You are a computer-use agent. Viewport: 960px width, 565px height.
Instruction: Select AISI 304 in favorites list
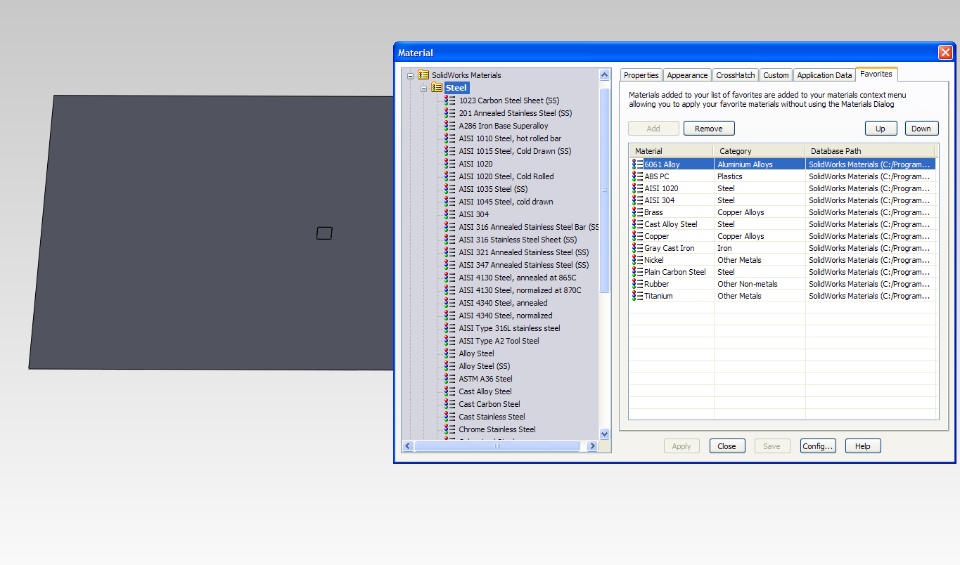[782, 200]
